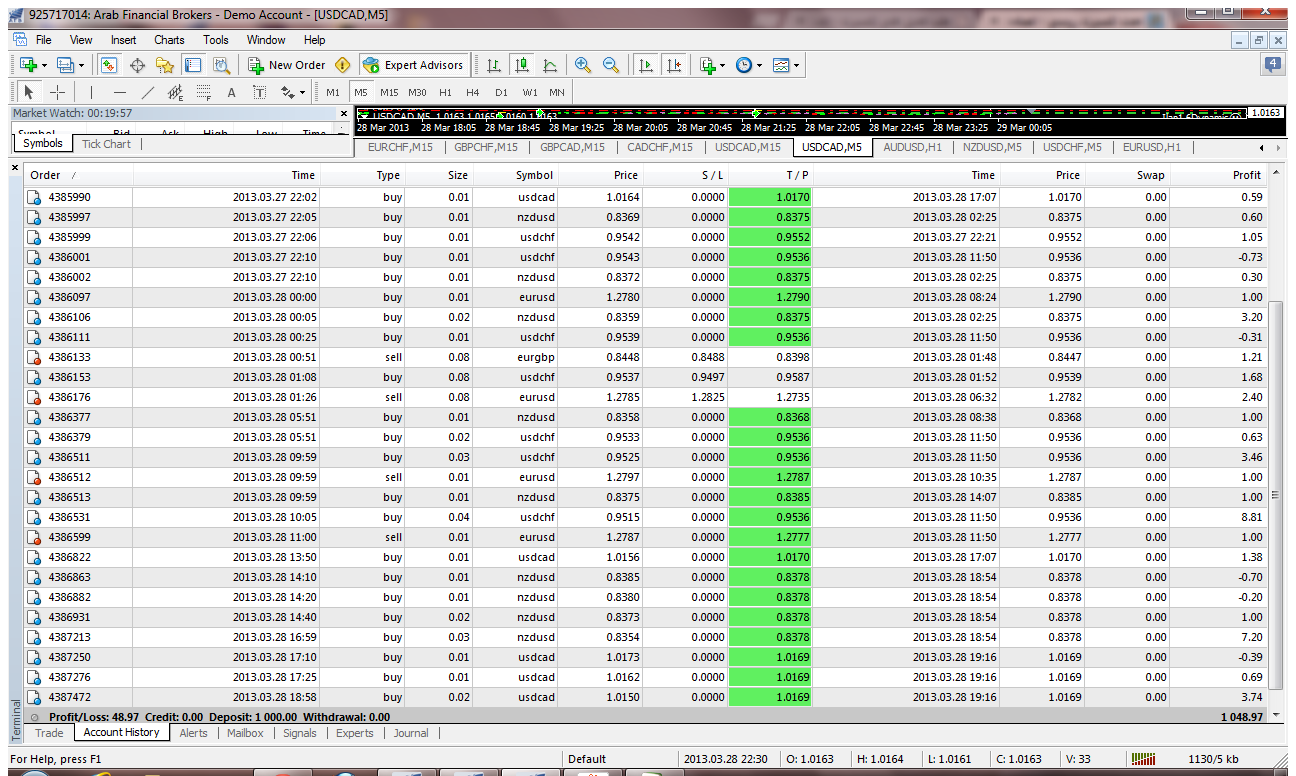
Task: Open the Tools menu
Action: pos(216,40)
